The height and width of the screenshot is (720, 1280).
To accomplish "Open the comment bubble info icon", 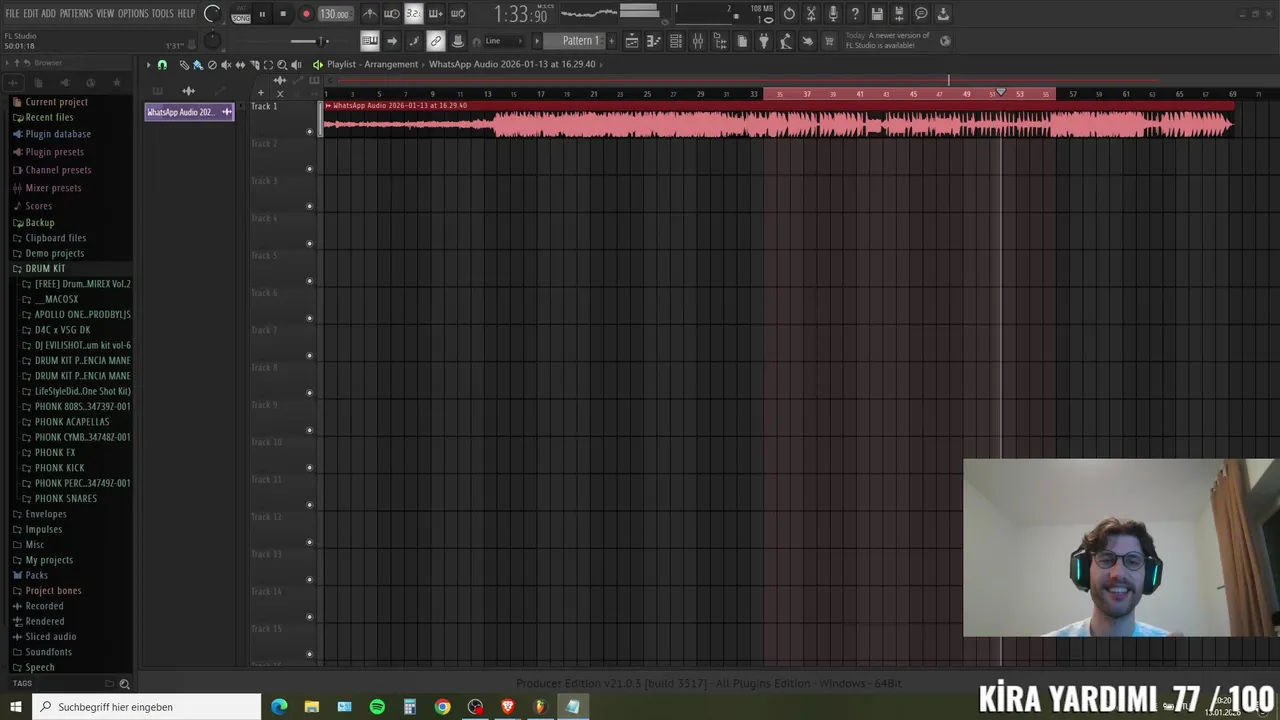I will pos(921,14).
